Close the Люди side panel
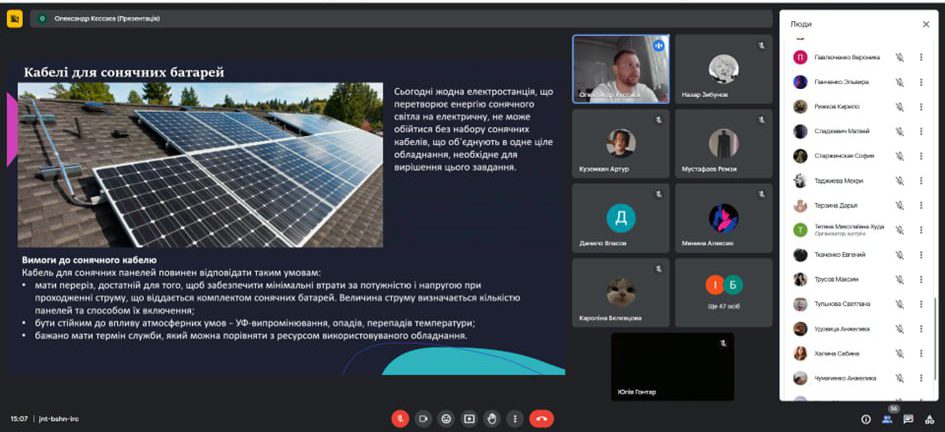The width and height of the screenshot is (945, 432). click(x=925, y=23)
